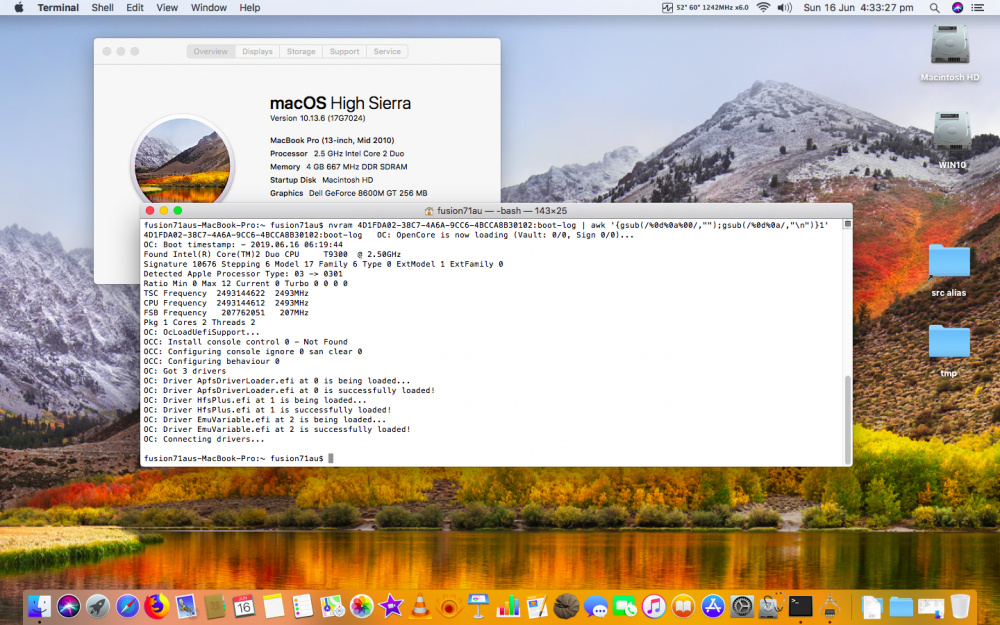
Task: Launch Siri from the dock
Action: coord(69,606)
